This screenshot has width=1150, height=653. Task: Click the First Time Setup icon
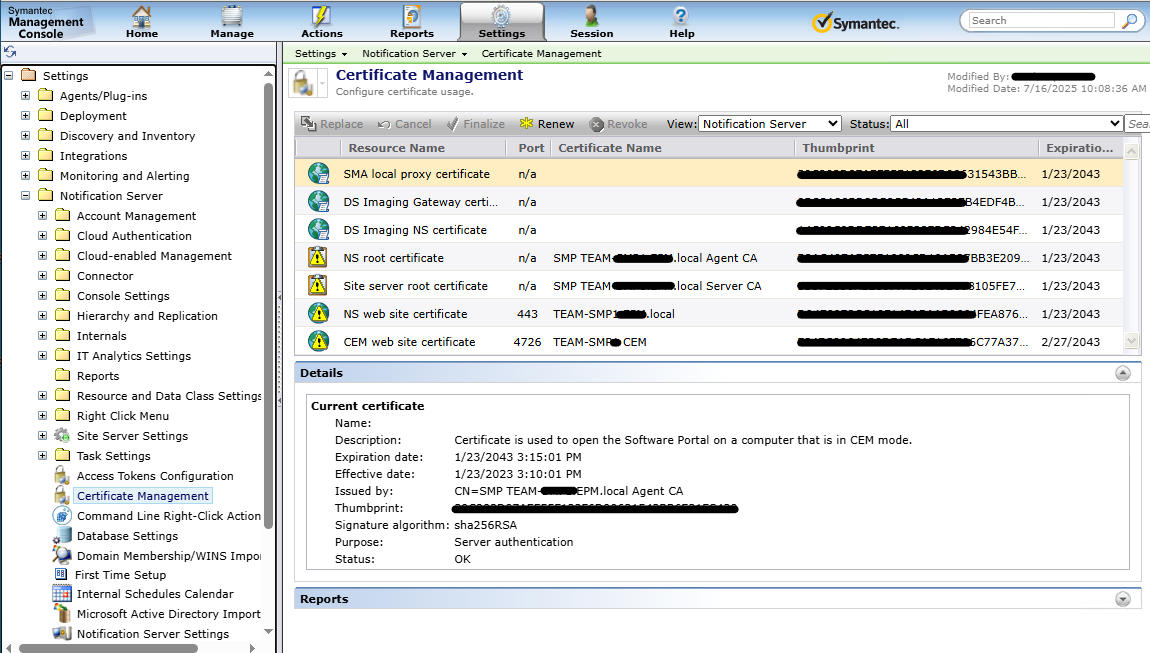point(62,575)
